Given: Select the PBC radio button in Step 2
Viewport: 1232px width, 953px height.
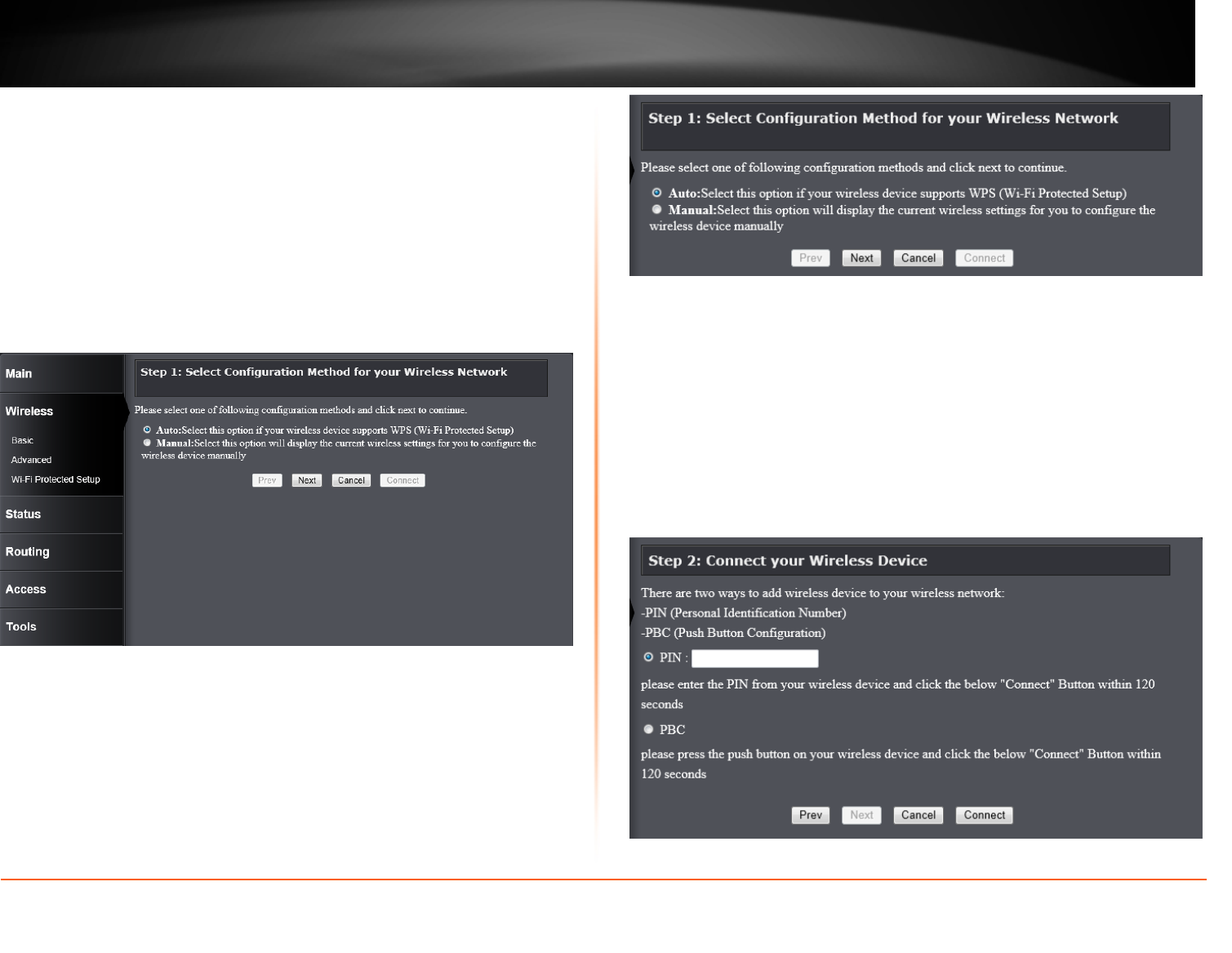Looking at the screenshot, I should click(648, 729).
